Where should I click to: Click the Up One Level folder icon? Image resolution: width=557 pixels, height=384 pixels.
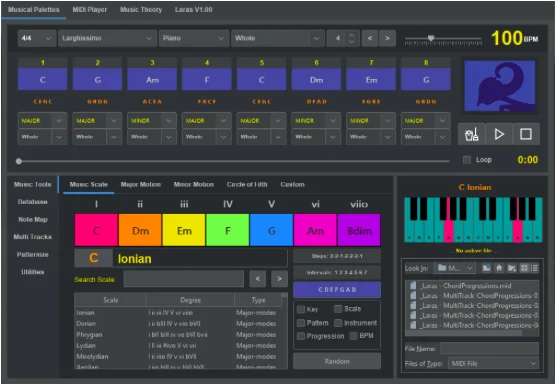(x=486, y=268)
